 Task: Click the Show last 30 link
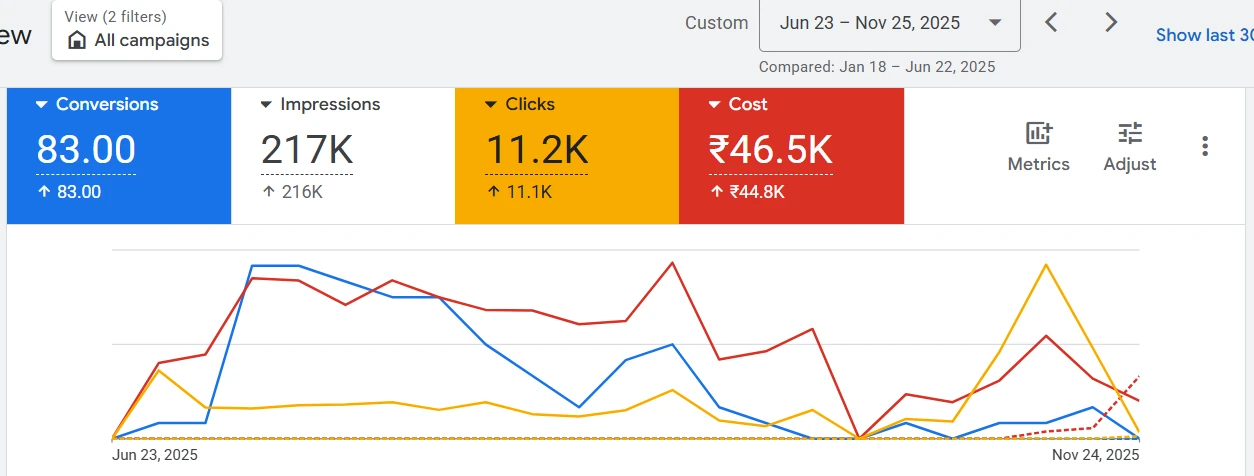click(x=1204, y=35)
